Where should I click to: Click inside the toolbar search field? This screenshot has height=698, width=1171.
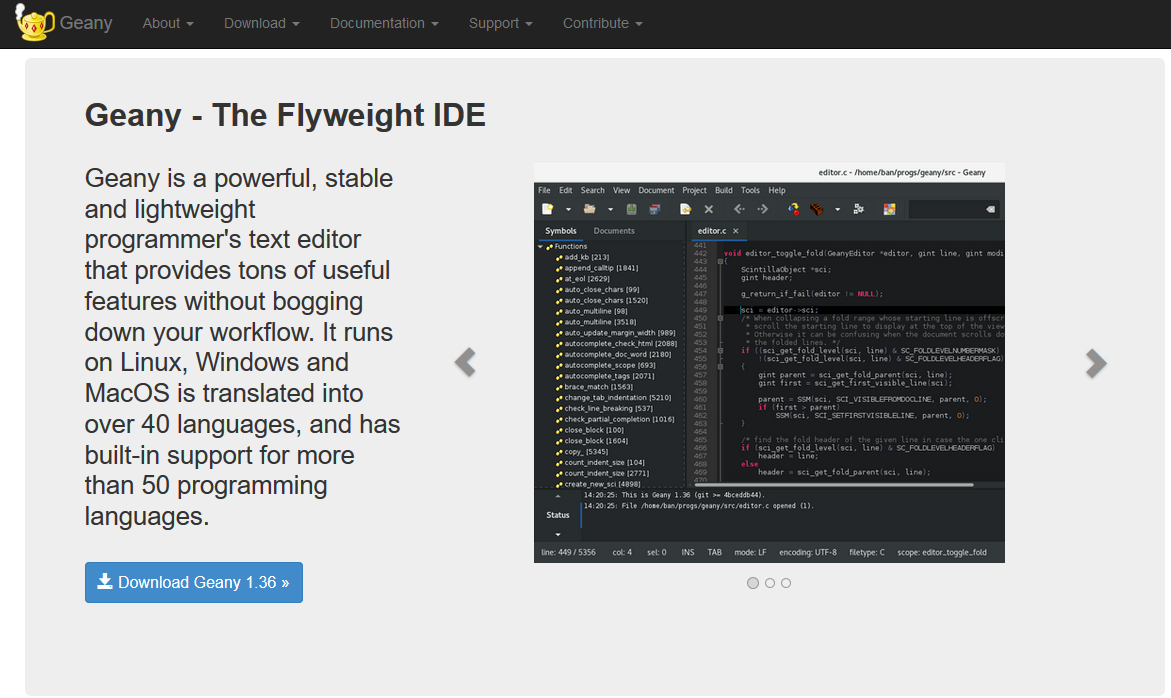950,209
